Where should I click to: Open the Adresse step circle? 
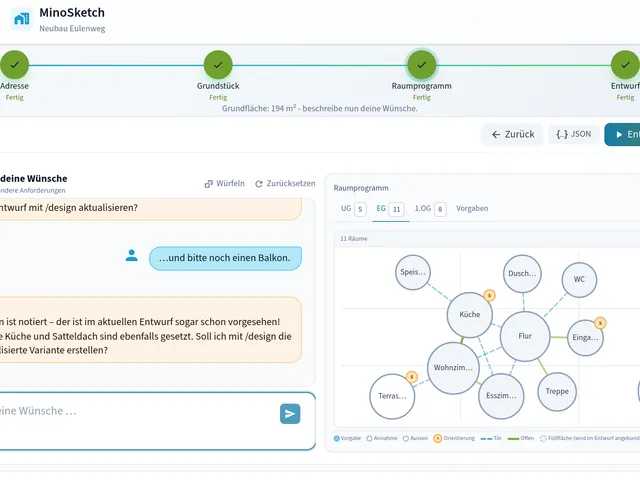[14, 64]
